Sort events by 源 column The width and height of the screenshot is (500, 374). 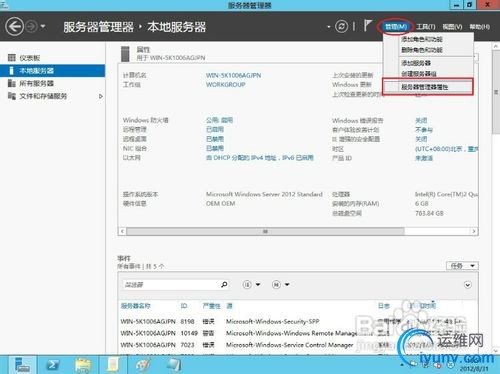(229, 306)
